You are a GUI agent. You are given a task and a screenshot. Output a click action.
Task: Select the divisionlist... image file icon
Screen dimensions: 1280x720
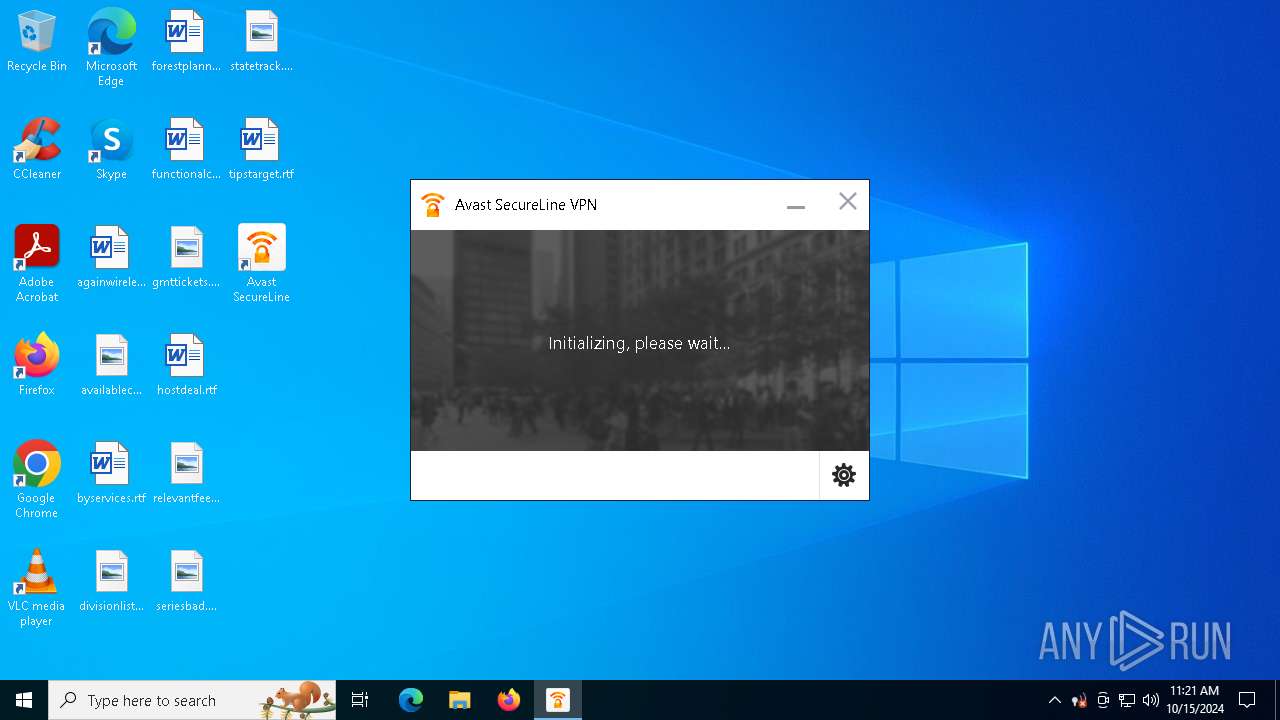pyautogui.click(x=111, y=582)
